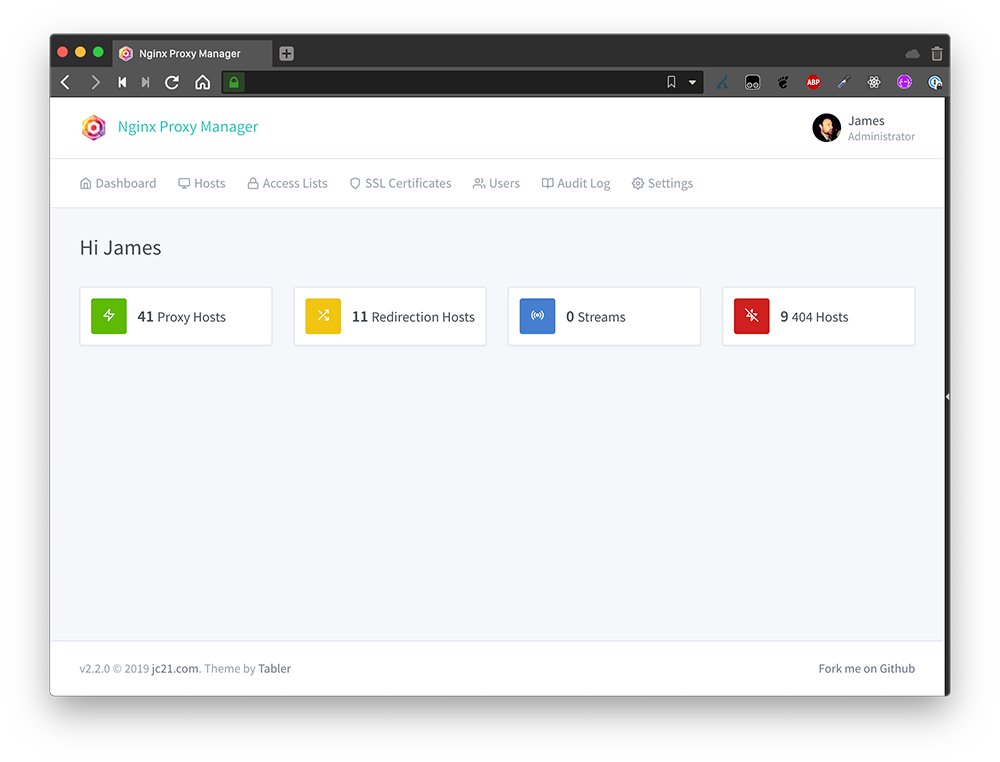Open the Users menu item
Image resolution: width=1000 pixels, height=762 pixels.
point(496,184)
